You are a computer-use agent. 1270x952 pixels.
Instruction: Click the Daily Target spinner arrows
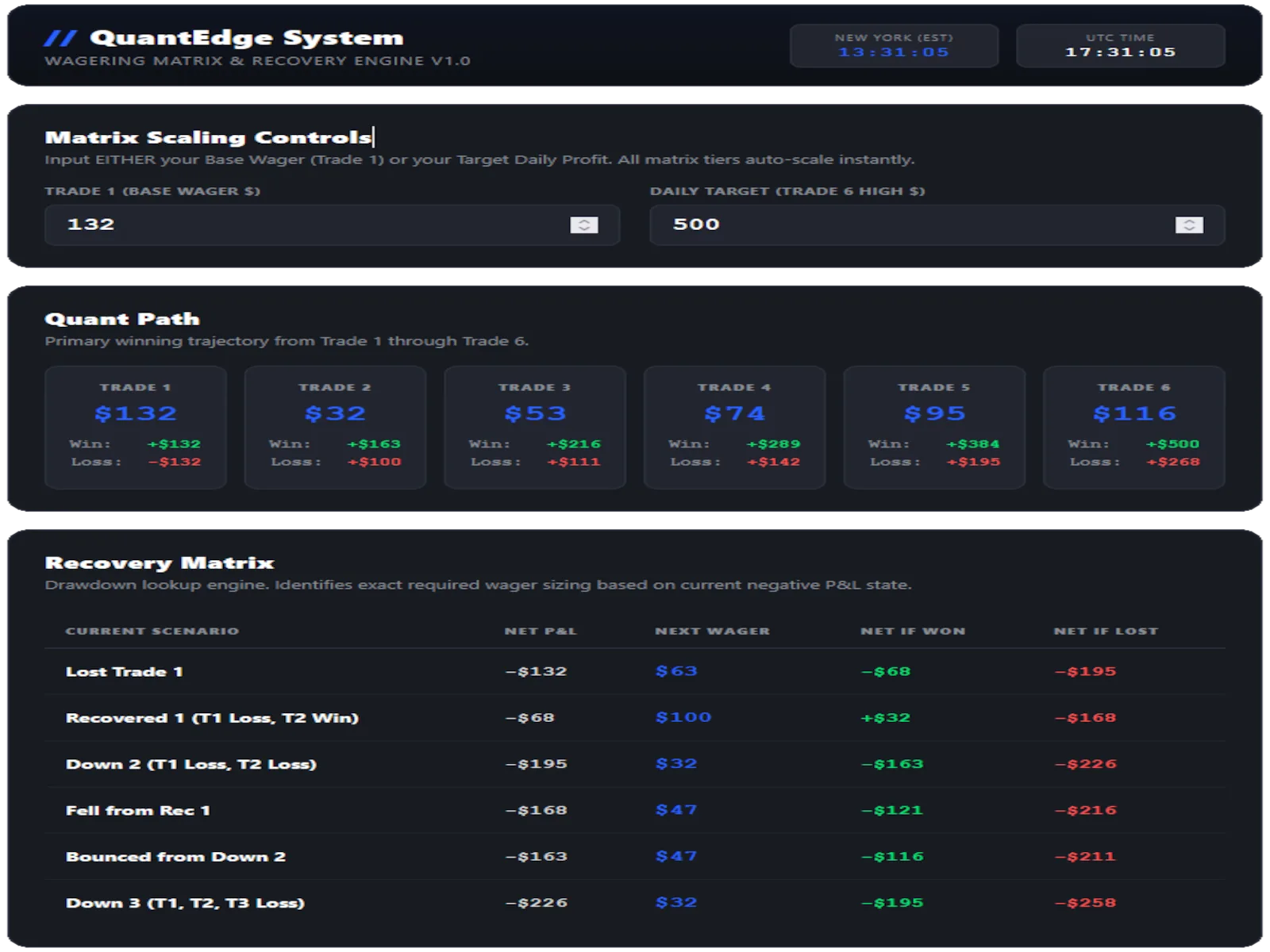(1189, 225)
